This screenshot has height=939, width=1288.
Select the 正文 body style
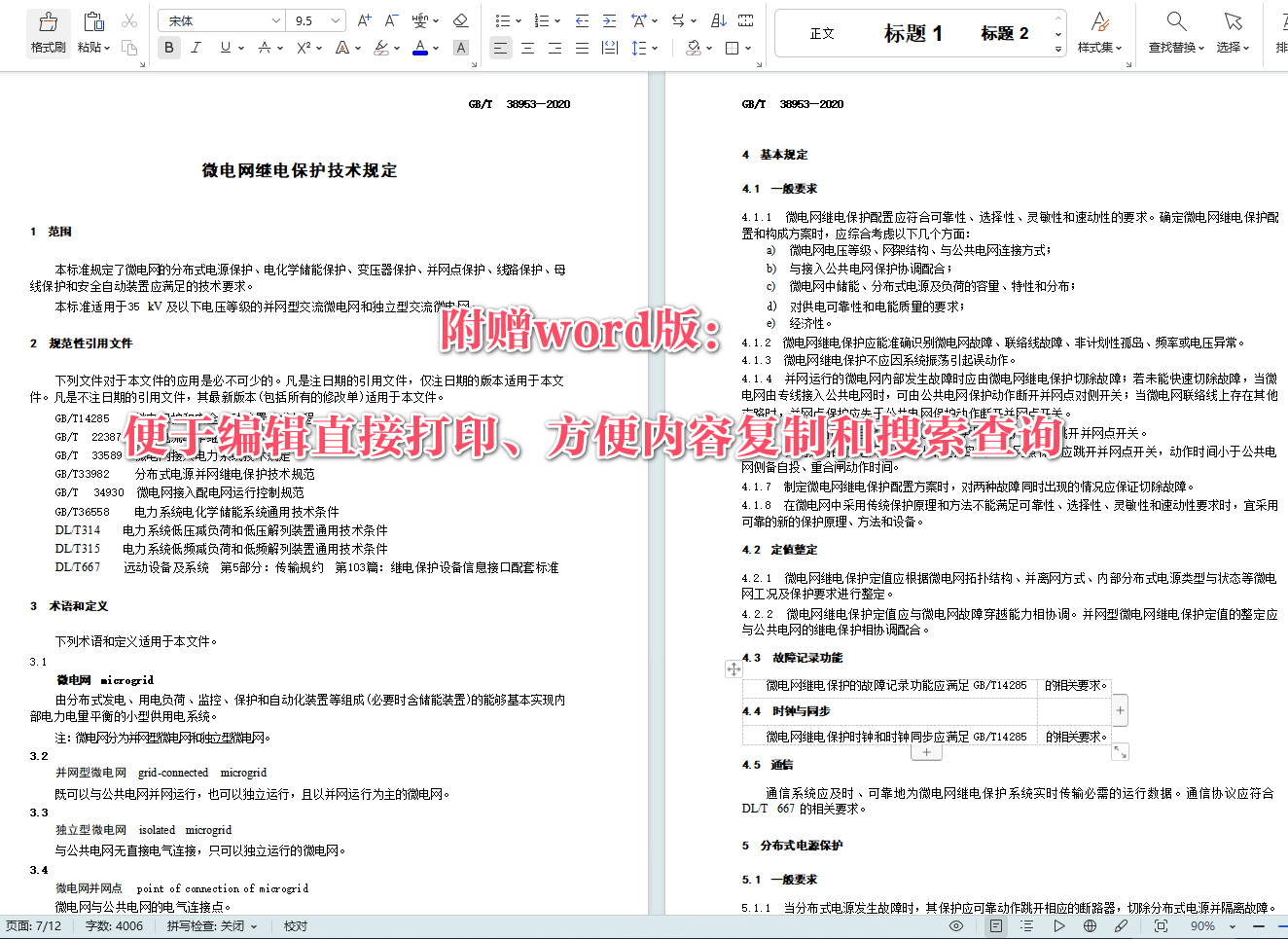click(822, 33)
